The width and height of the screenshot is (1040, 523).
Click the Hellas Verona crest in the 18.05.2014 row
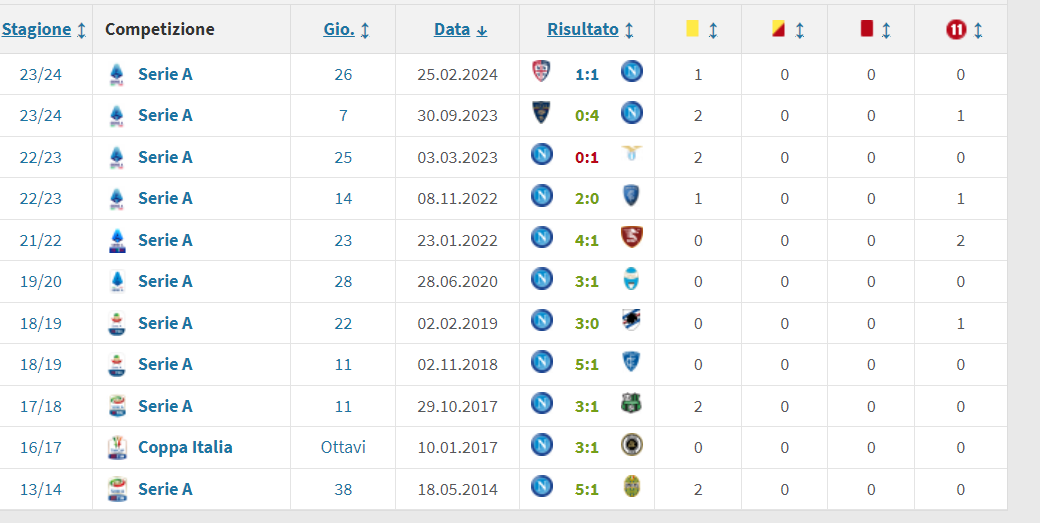click(631, 487)
